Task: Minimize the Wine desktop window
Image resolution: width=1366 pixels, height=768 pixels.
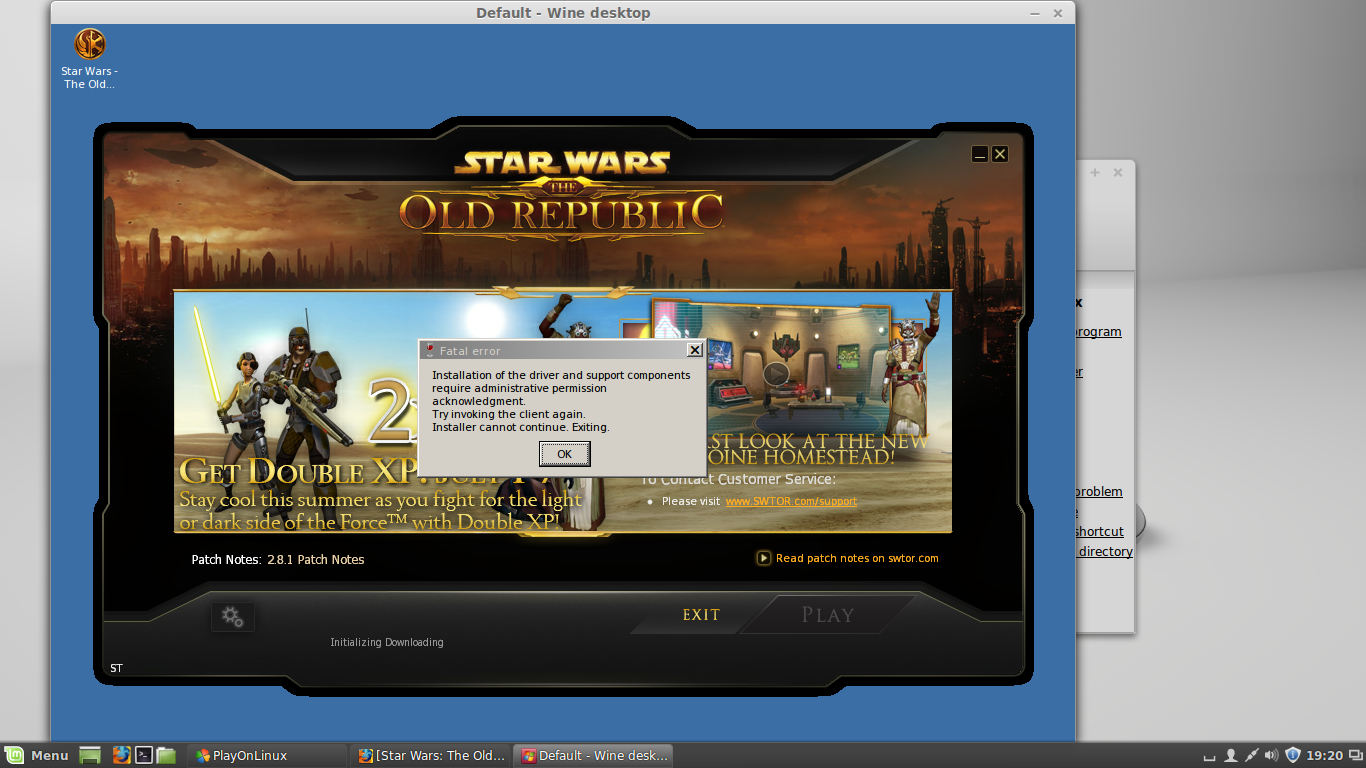Action: [x=1036, y=13]
